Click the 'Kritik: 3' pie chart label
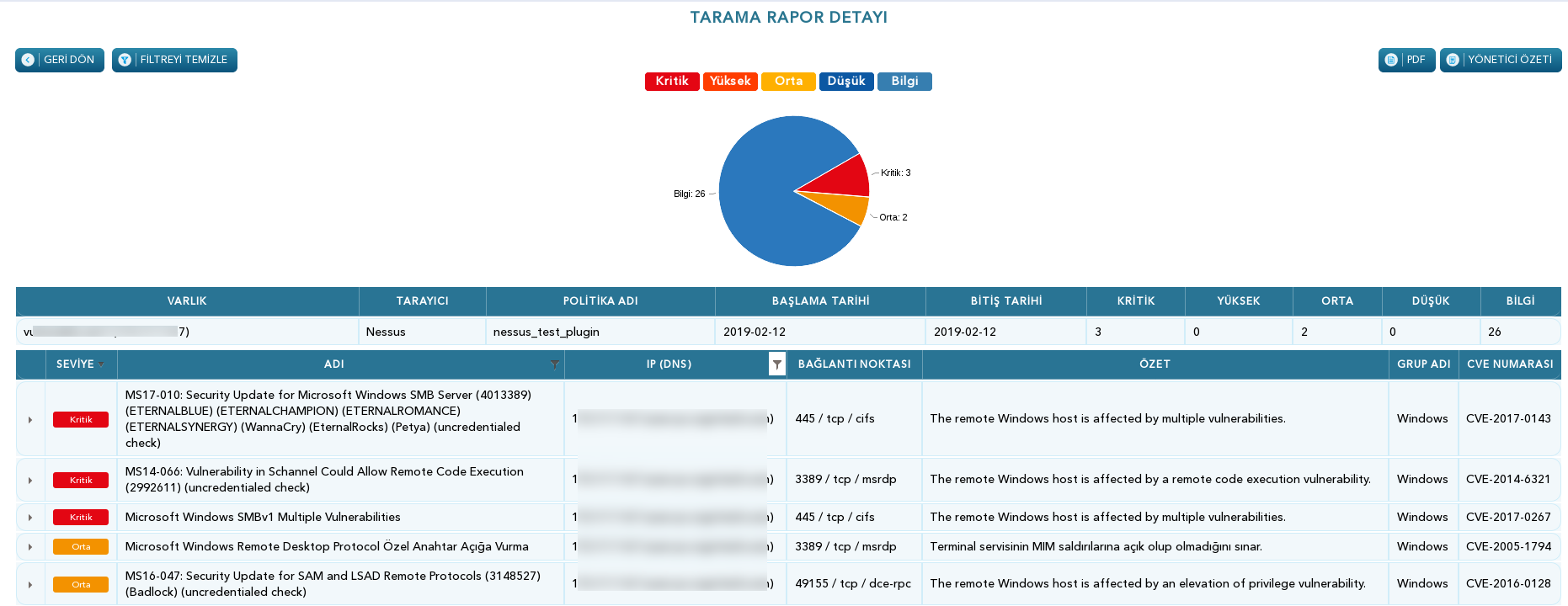 [896, 173]
